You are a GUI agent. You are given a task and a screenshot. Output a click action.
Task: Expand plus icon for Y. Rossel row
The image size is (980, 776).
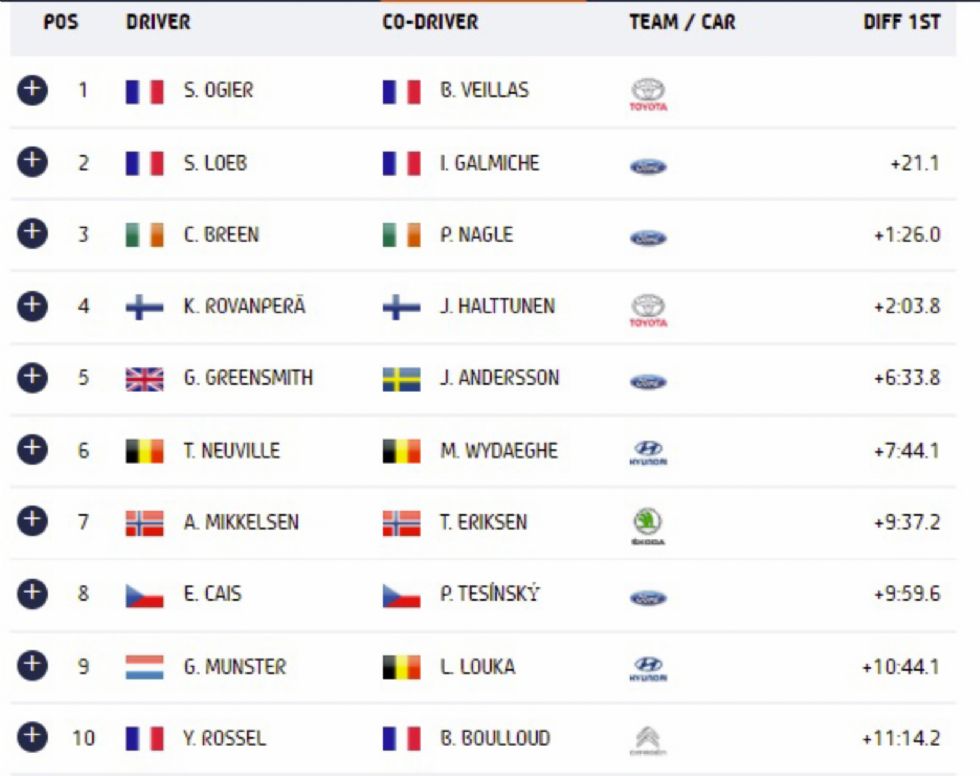pos(32,736)
